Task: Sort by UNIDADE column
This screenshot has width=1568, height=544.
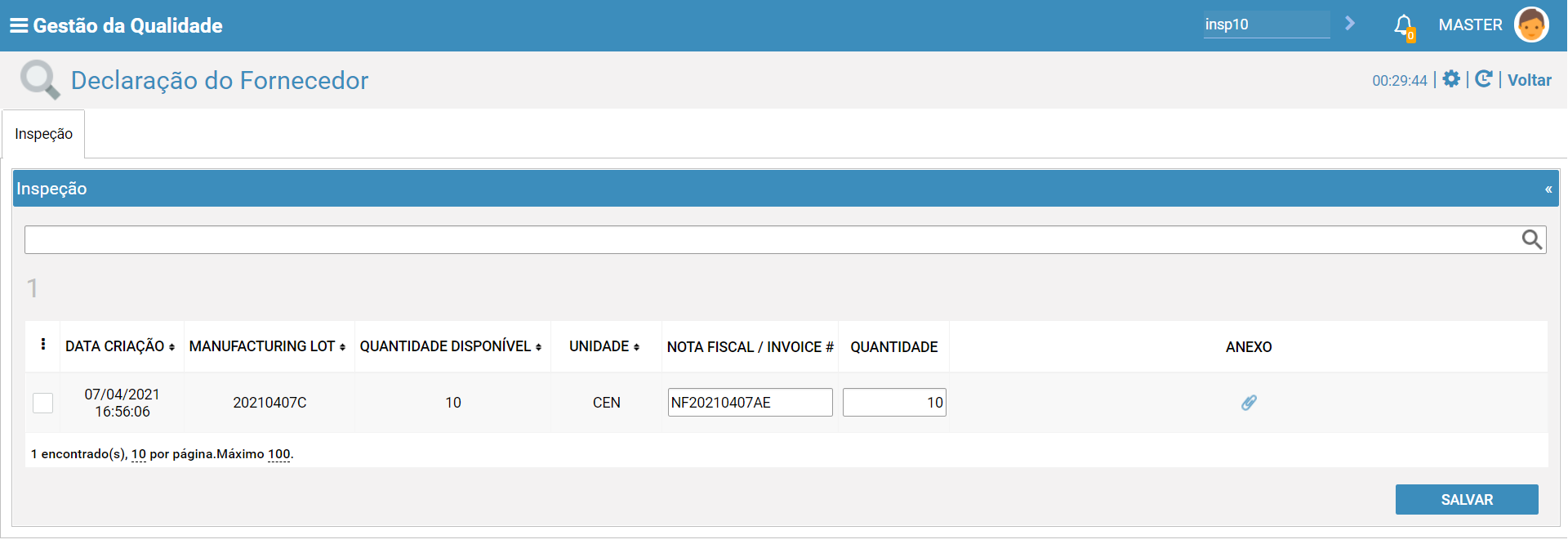Action: (x=604, y=346)
